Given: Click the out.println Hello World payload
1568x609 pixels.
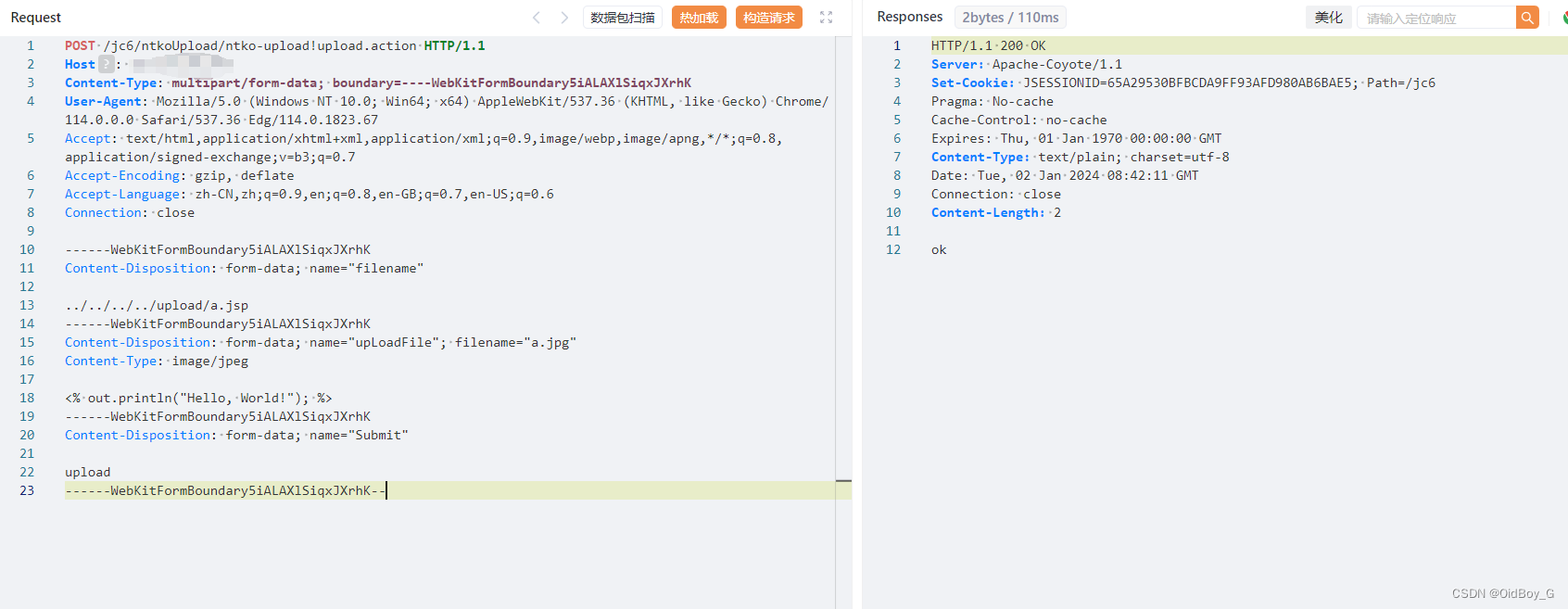Looking at the screenshot, I should click(198, 398).
